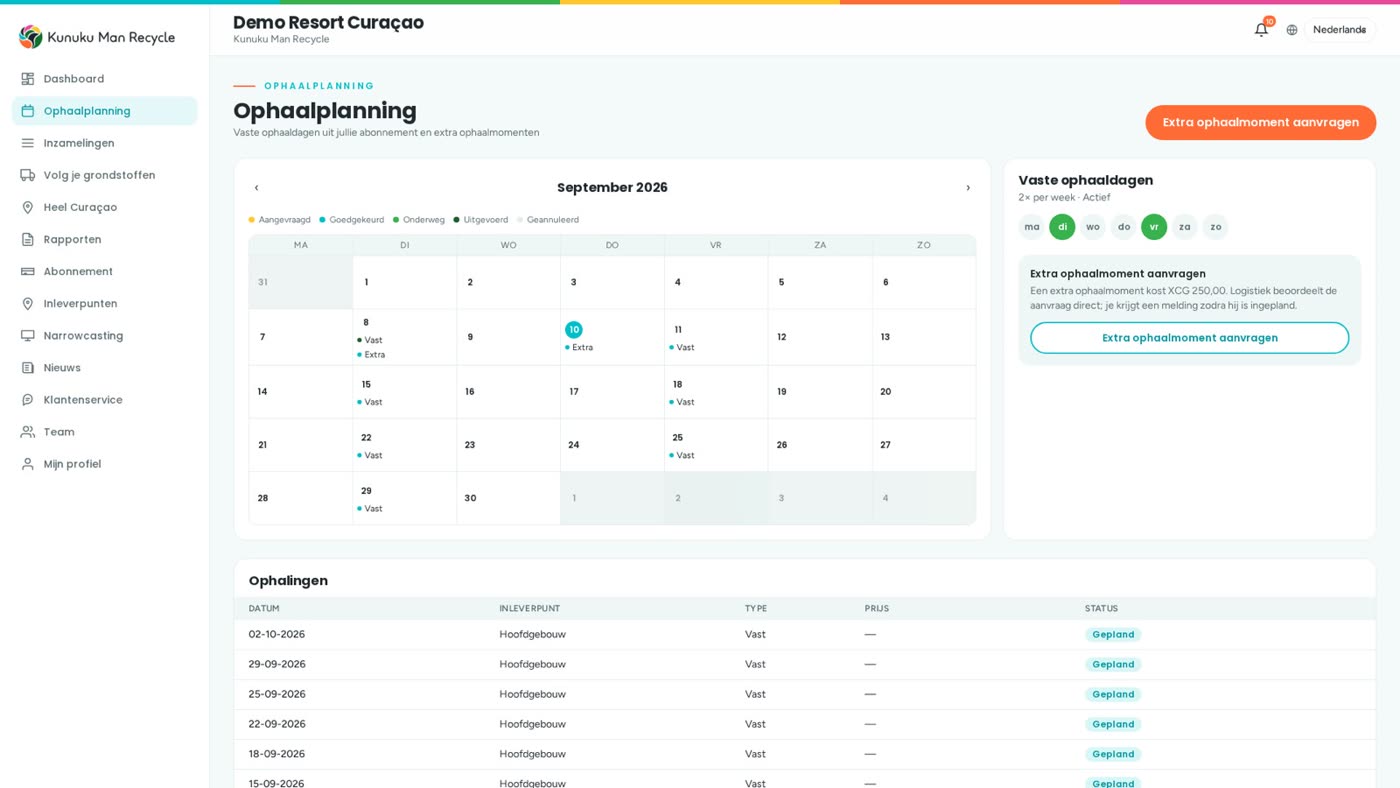Open notifications bell icon
This screenshot has height=788, width=1400.
[1261, 29]
